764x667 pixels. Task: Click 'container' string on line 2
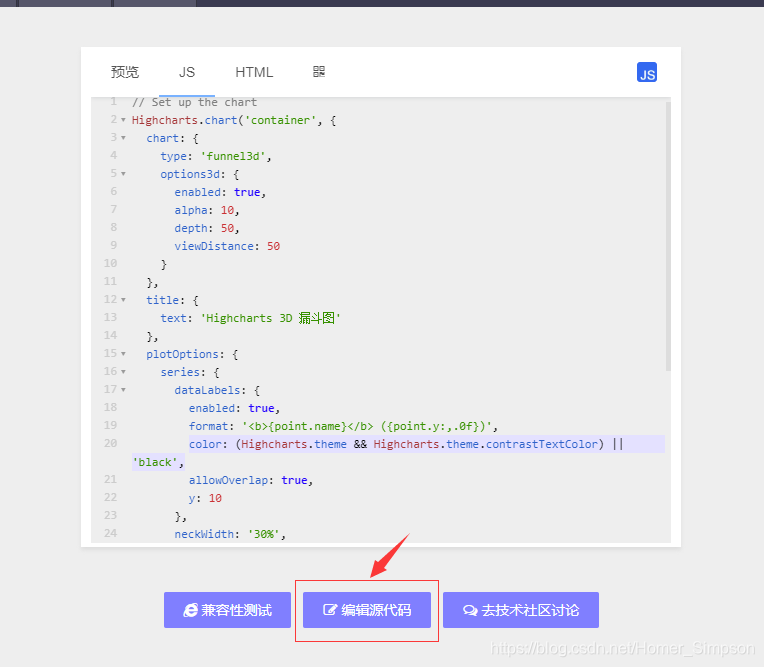click(280, 120)
